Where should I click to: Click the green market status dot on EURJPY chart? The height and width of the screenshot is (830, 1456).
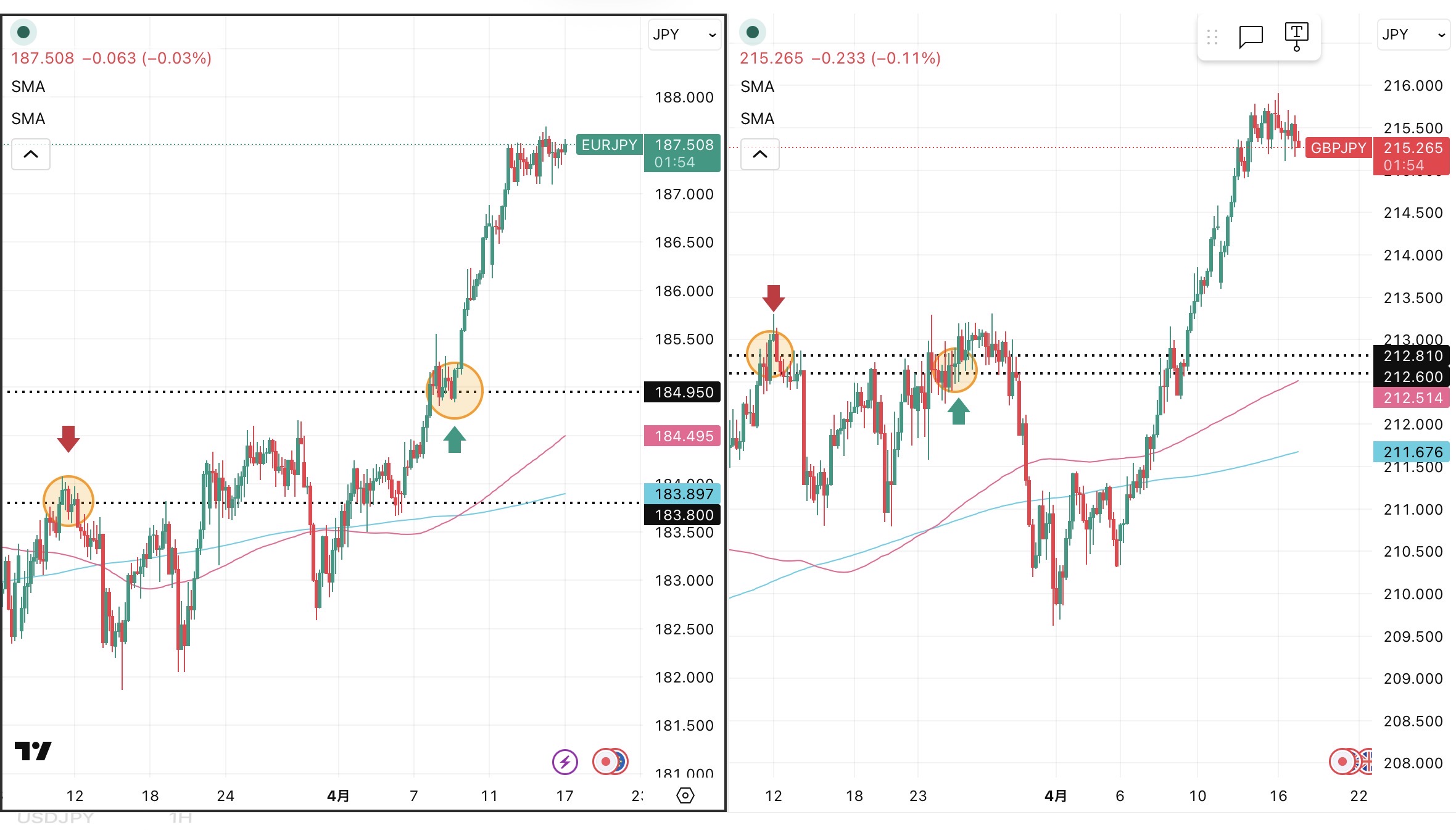(23, 32)
